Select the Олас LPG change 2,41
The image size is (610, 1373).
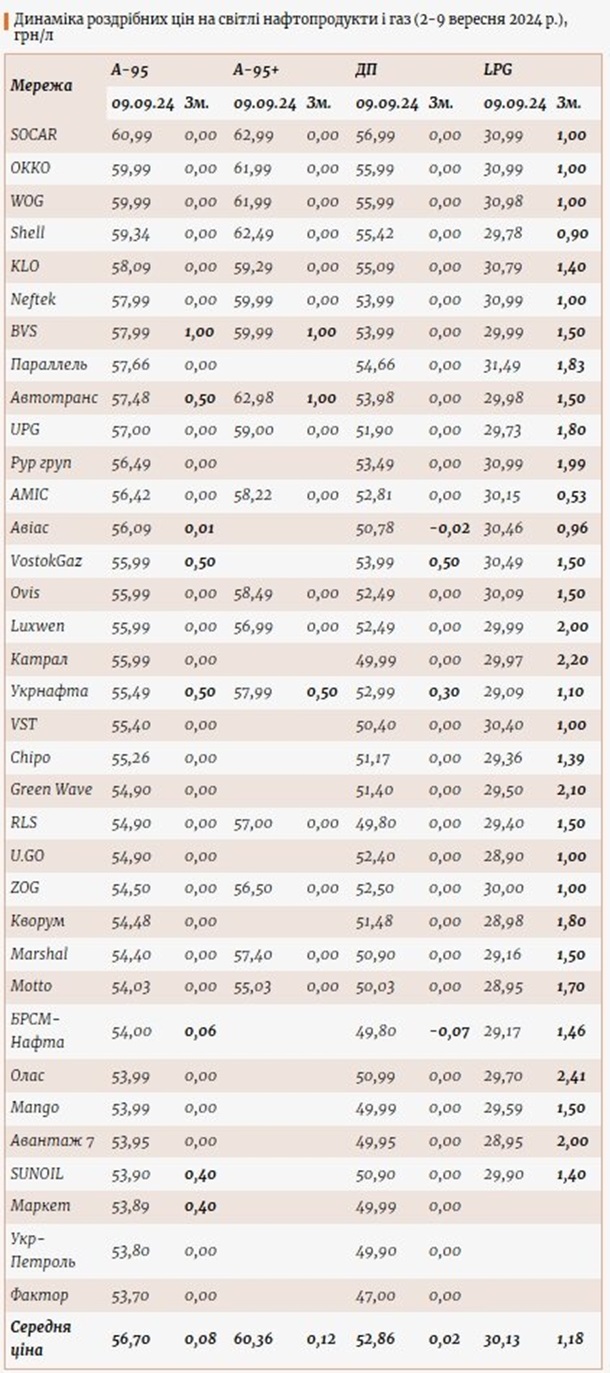pos(571,1075)
